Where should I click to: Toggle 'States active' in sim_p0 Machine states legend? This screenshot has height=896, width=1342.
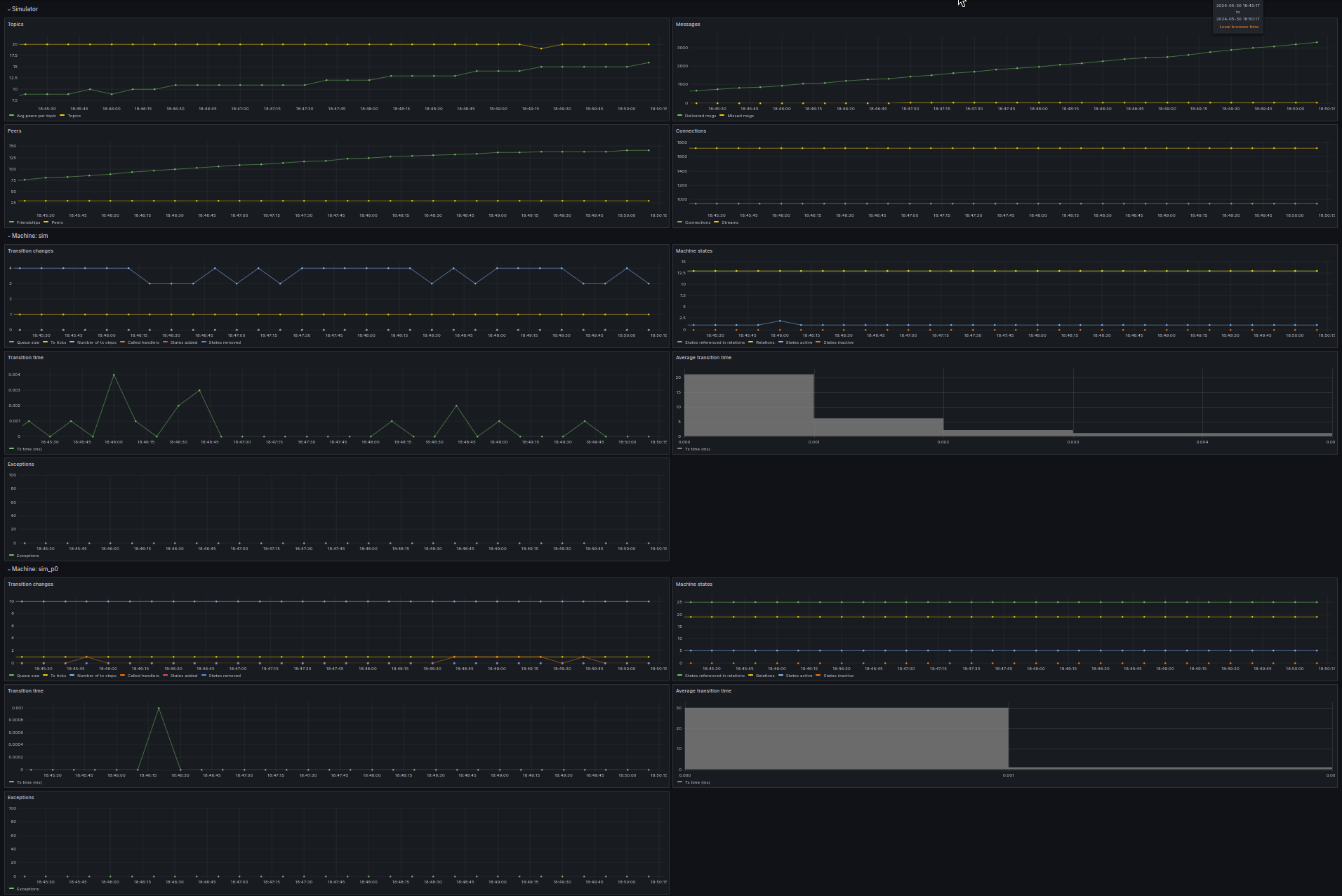[x=799, y=676]
